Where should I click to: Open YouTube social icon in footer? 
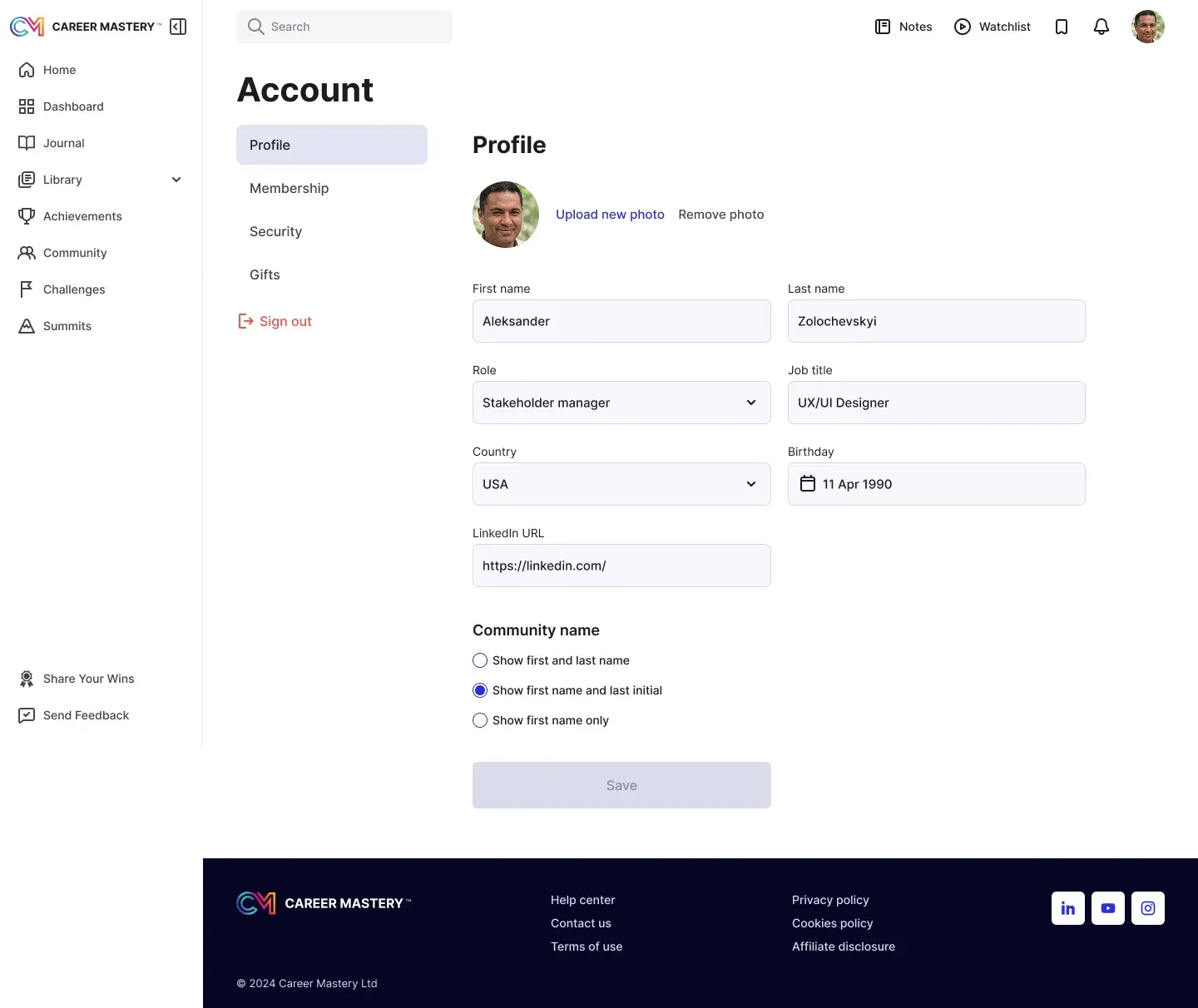tap(1108, 908)
